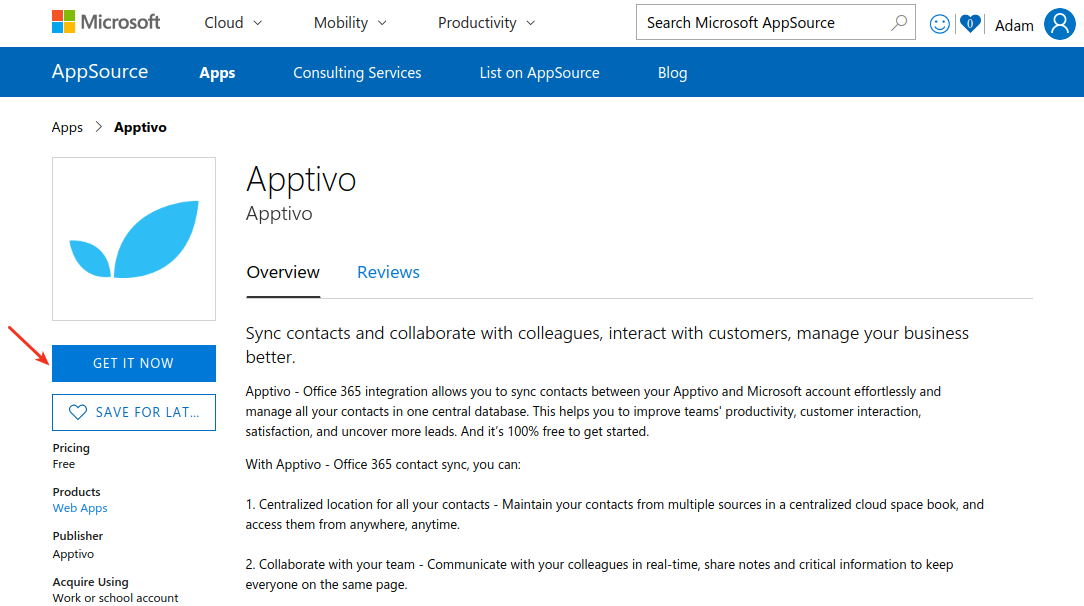Expand the Mobility dropdown menu
Screen dimensions: 1084x606
click(x=350, y=23)
